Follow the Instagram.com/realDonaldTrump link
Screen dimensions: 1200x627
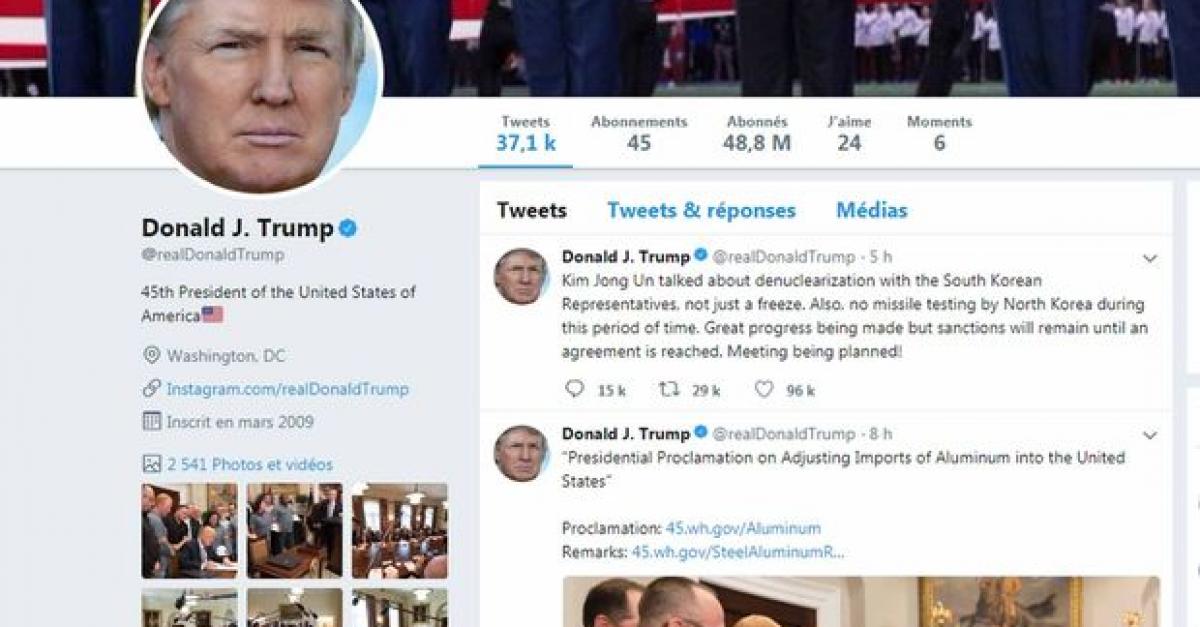point(288,389)
